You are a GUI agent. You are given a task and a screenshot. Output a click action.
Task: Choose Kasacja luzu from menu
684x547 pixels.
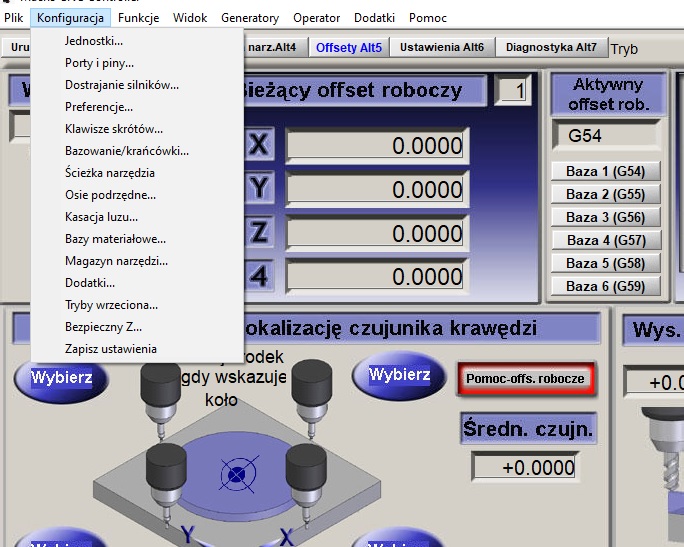point(101,217)
